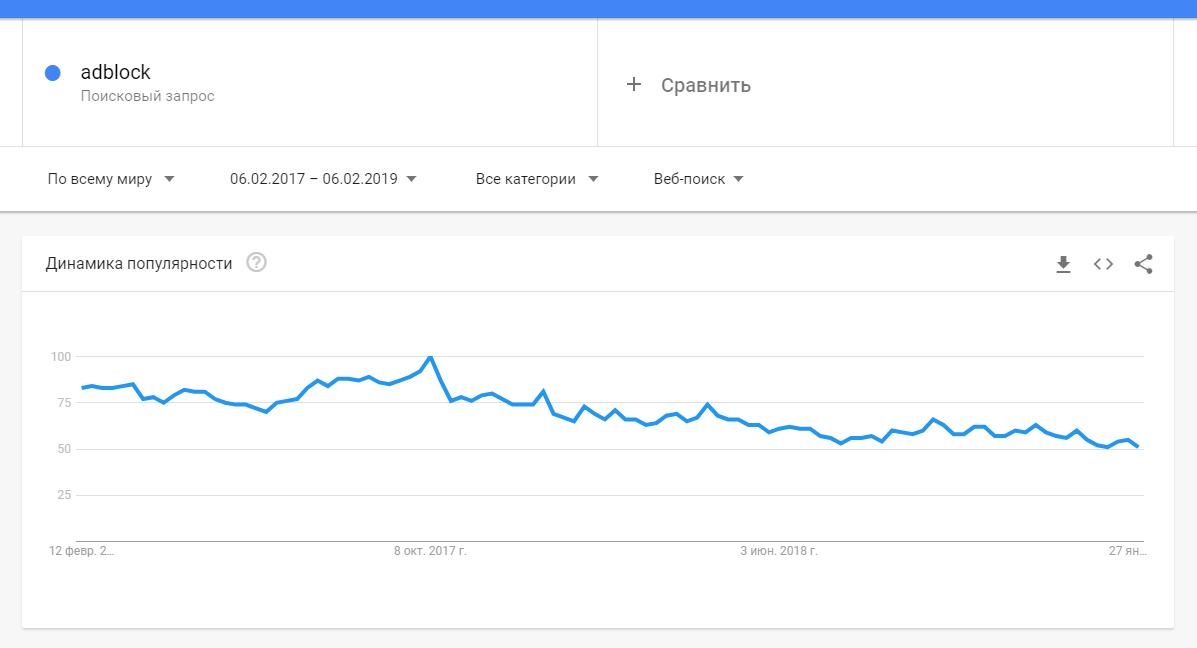Click the 8 окт. 2017 г. axis label
The width and height of the screenshot is (1197, 648).
pos(430,551)
